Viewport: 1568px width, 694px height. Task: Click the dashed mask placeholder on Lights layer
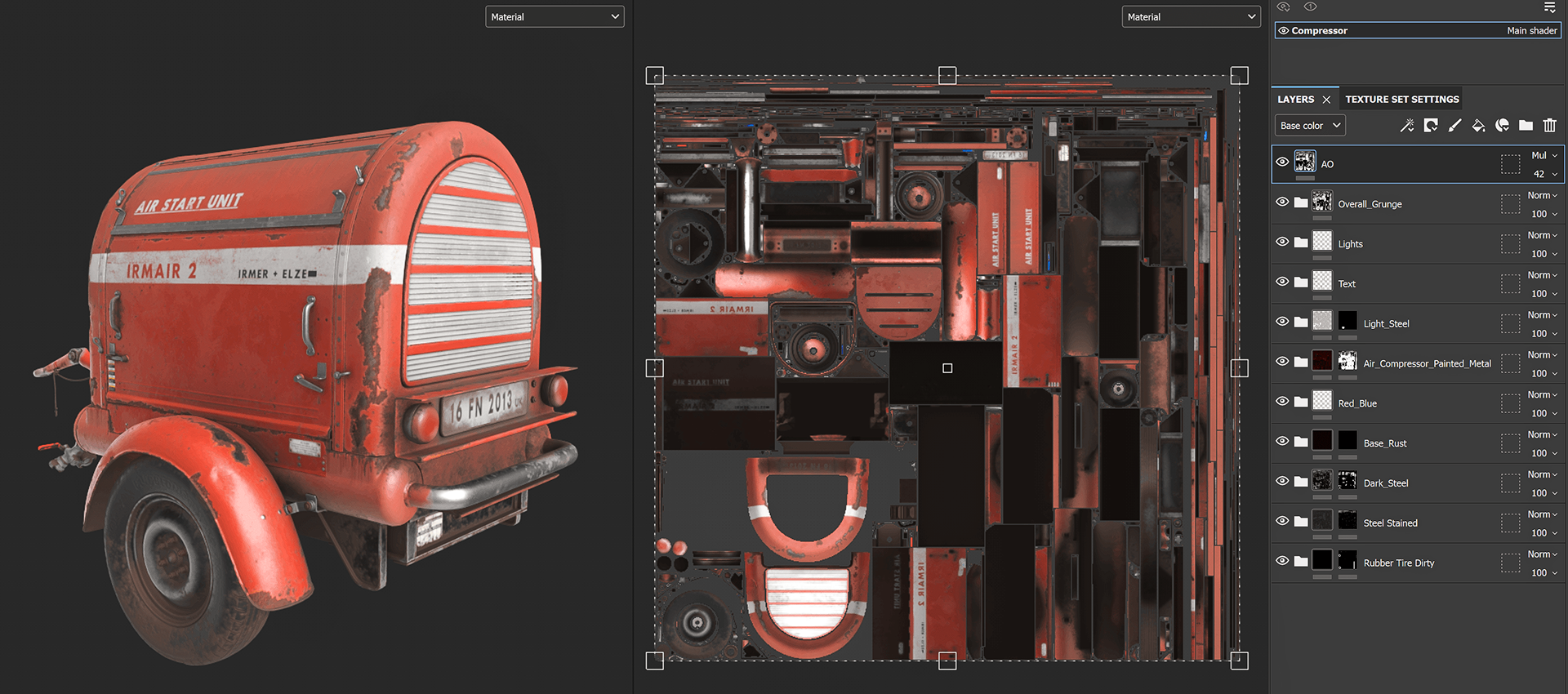pyautogui.click(x=1510, y=243)
